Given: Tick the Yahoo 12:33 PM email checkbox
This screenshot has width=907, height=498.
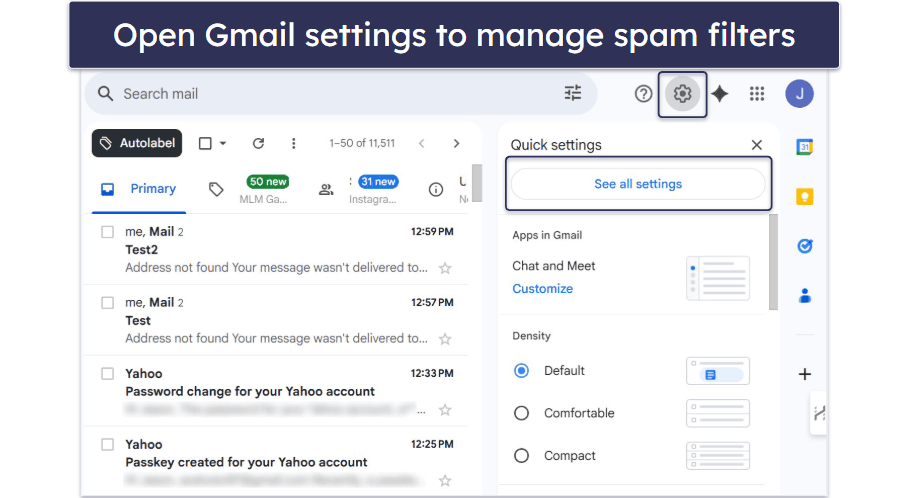Looking at the screenshot, I should (x=108, y=374).
